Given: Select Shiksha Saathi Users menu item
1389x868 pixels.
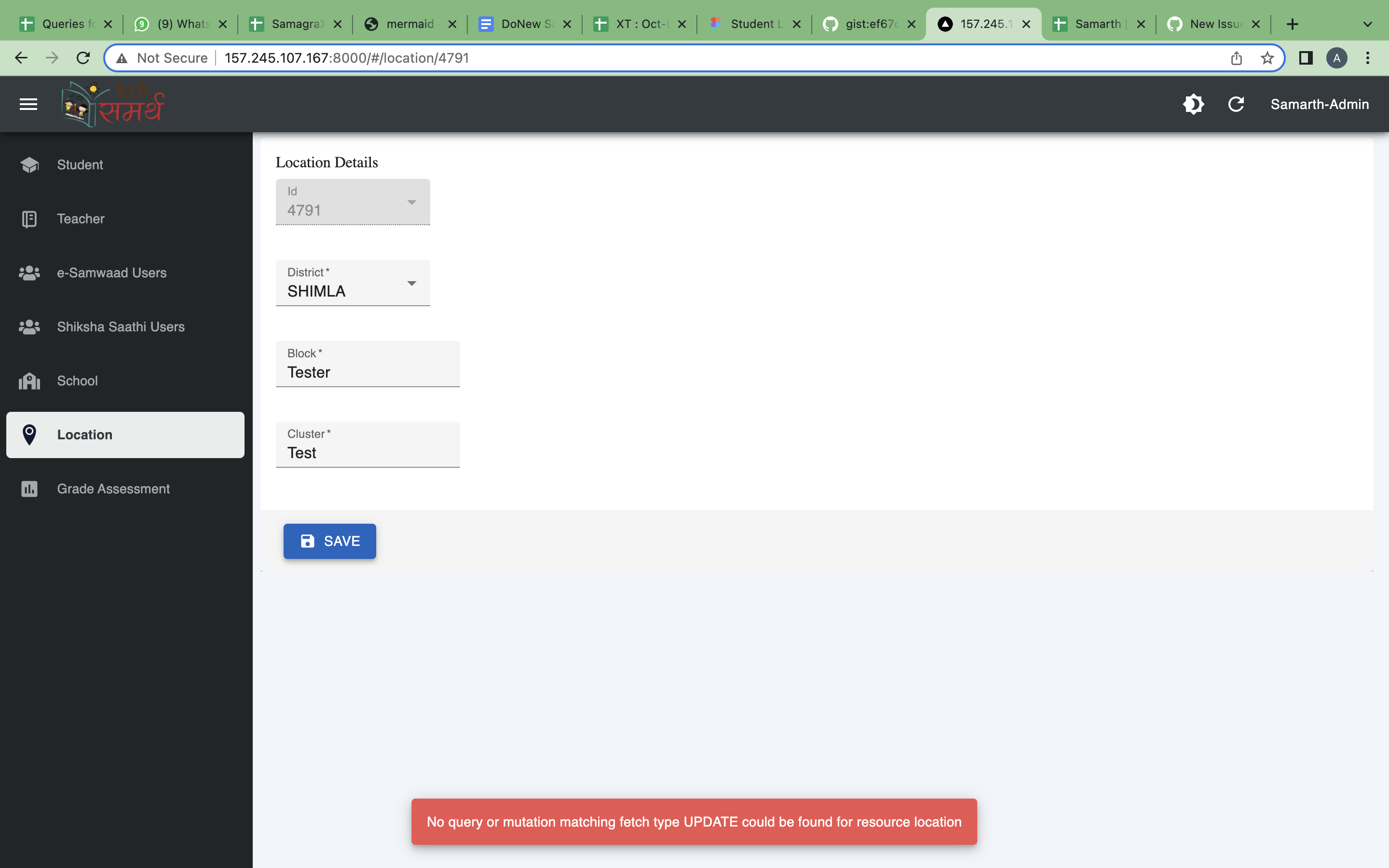Looking at the screenshot, I should tap(121, 326).
